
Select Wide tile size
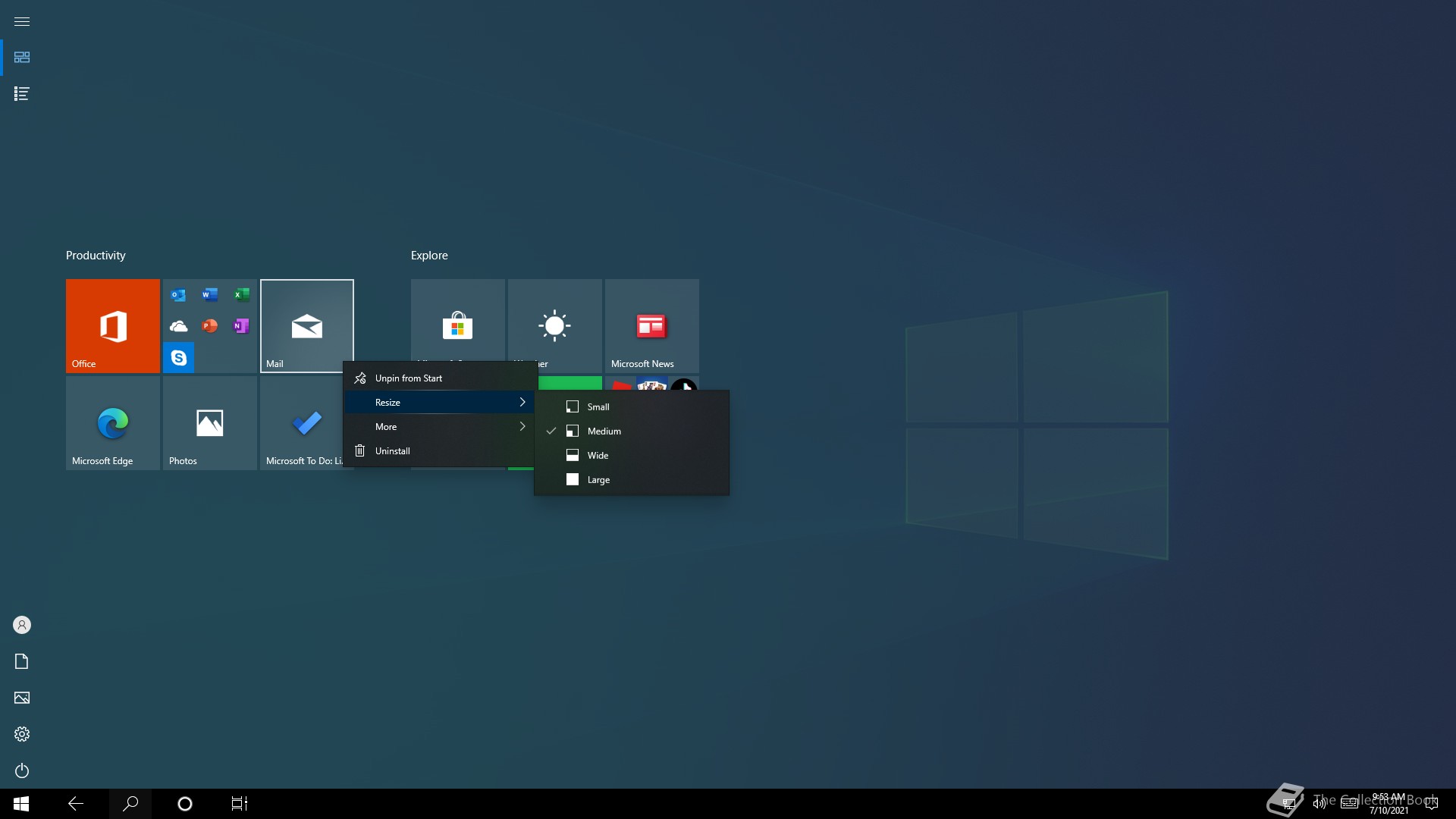(632, 456)
